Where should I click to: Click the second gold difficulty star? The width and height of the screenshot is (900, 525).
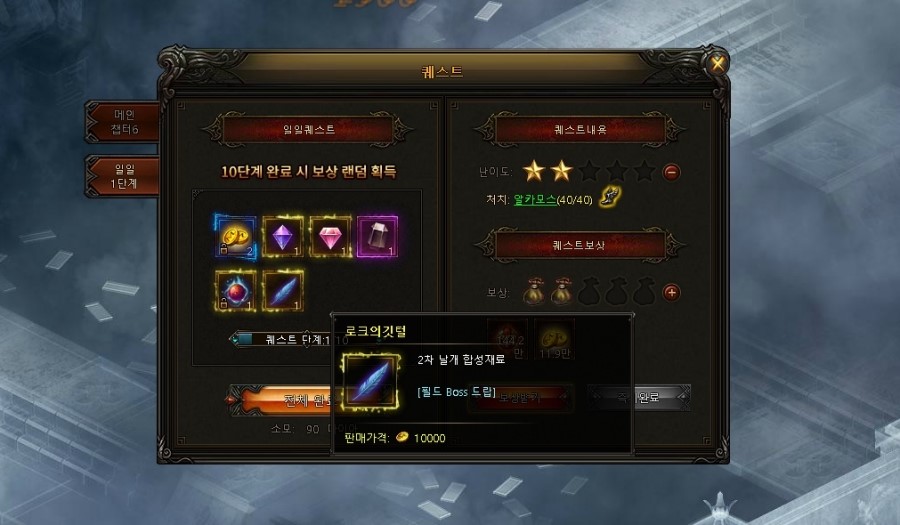click(x=561, y=171)
